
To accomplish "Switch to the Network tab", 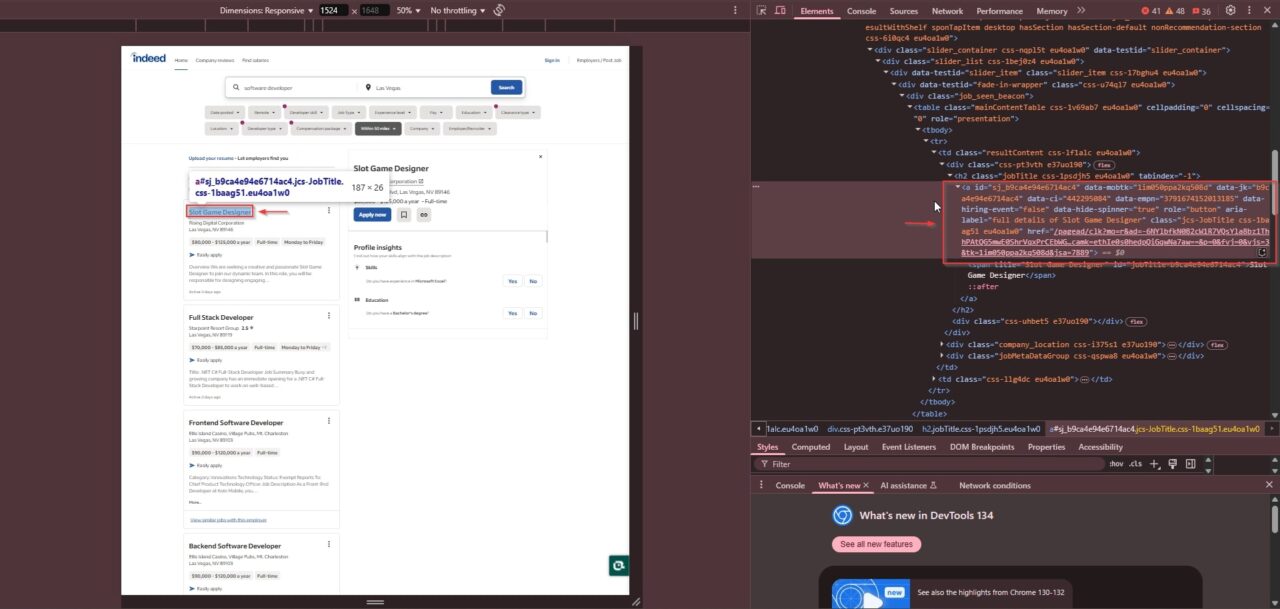I will point(947,11).
